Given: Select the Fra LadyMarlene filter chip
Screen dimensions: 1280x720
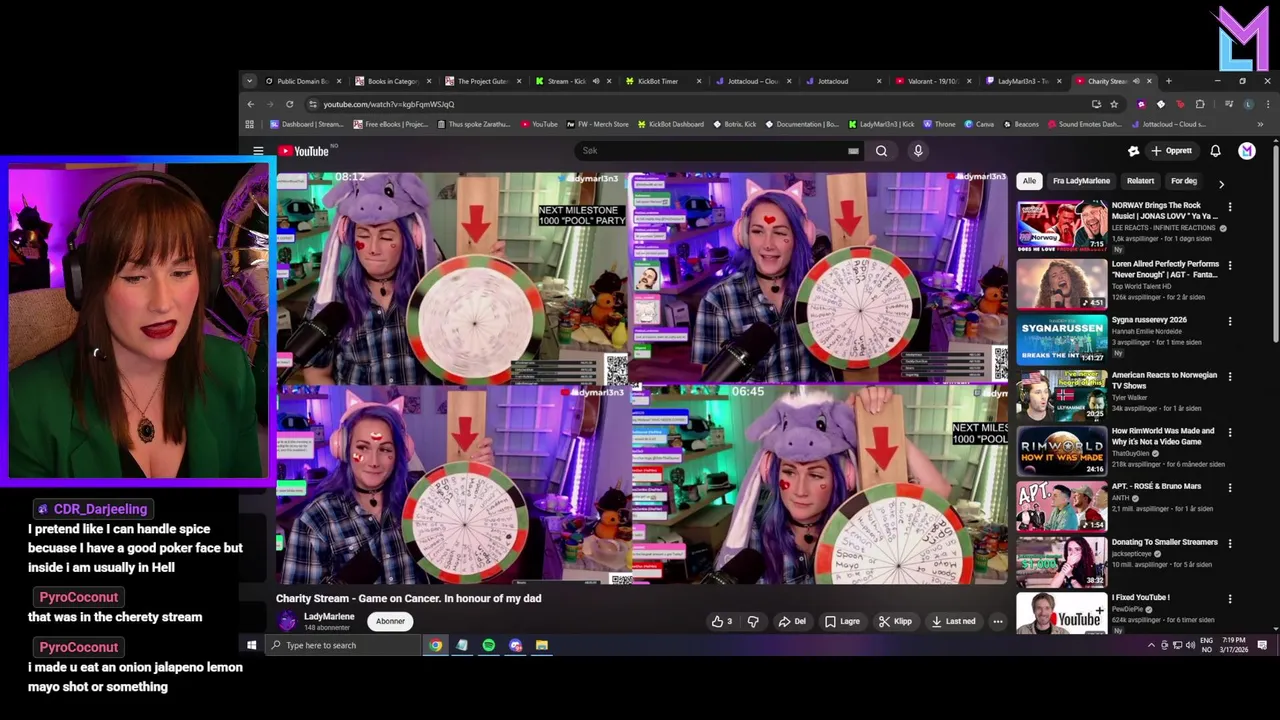Looking at the screenshot, I should [x=1081, y=181].
